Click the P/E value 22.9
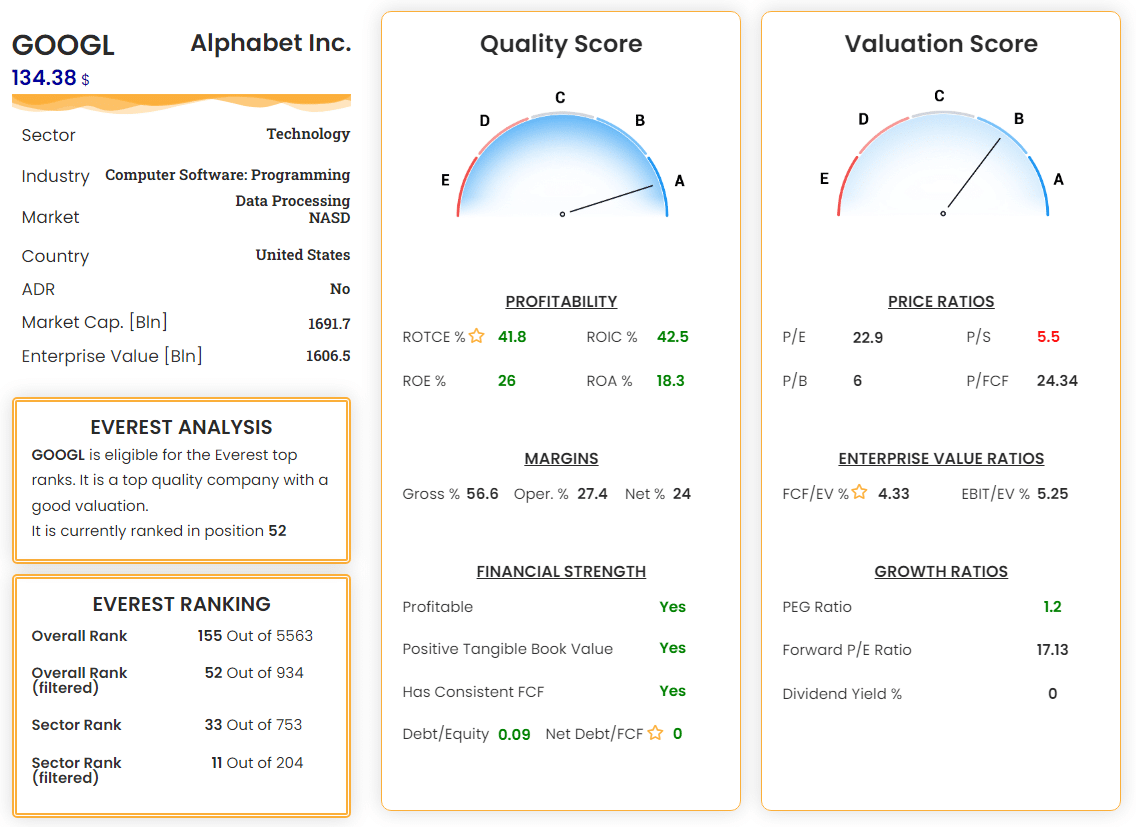 [868, 338]
